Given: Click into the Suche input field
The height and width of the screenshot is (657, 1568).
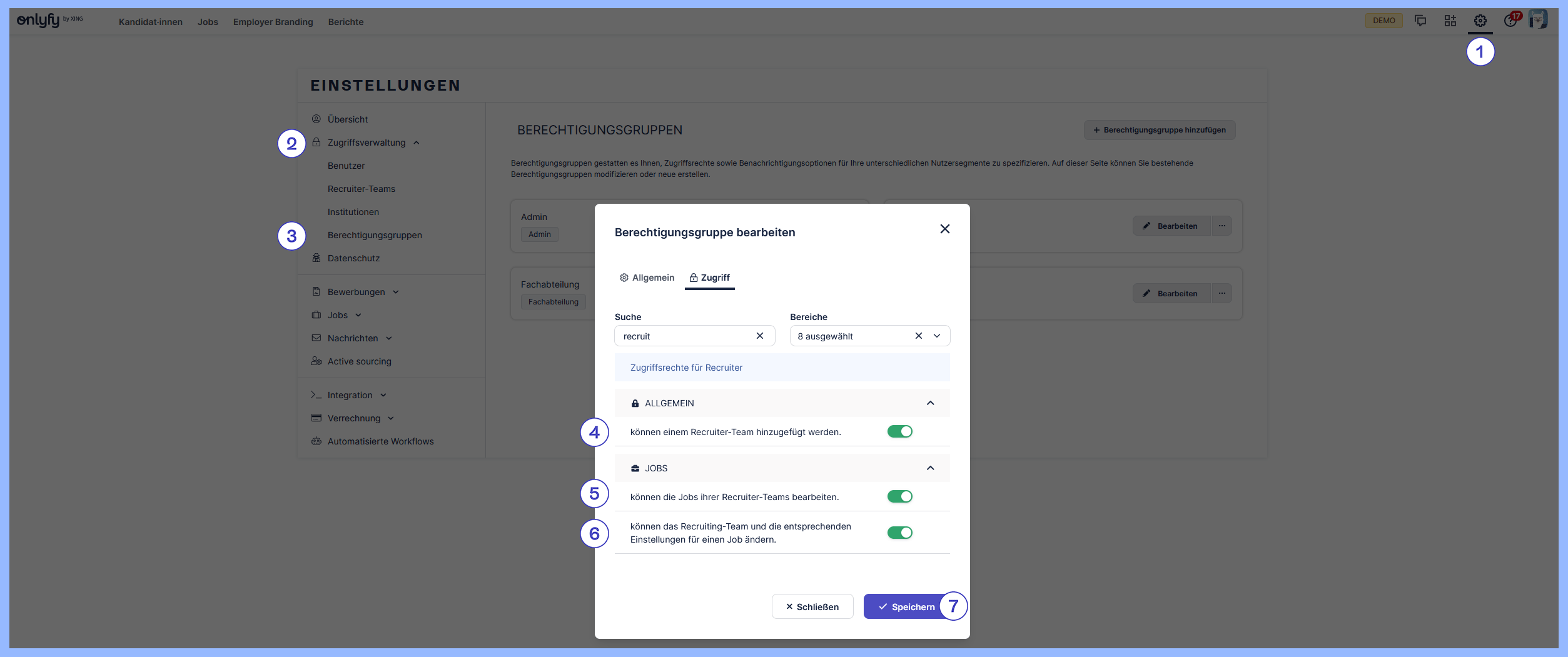Looking at the screenshot, I should 685,336.
